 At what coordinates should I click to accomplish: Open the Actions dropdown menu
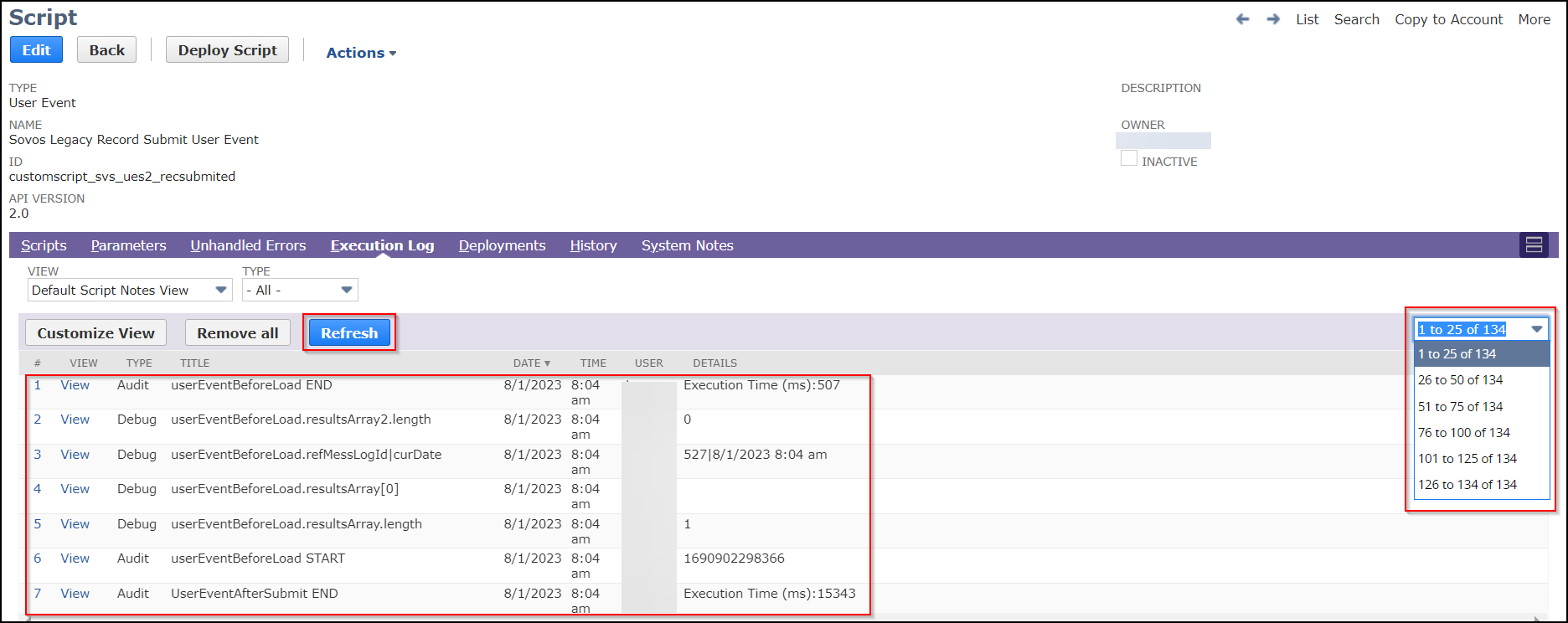[x=361, y=53]
